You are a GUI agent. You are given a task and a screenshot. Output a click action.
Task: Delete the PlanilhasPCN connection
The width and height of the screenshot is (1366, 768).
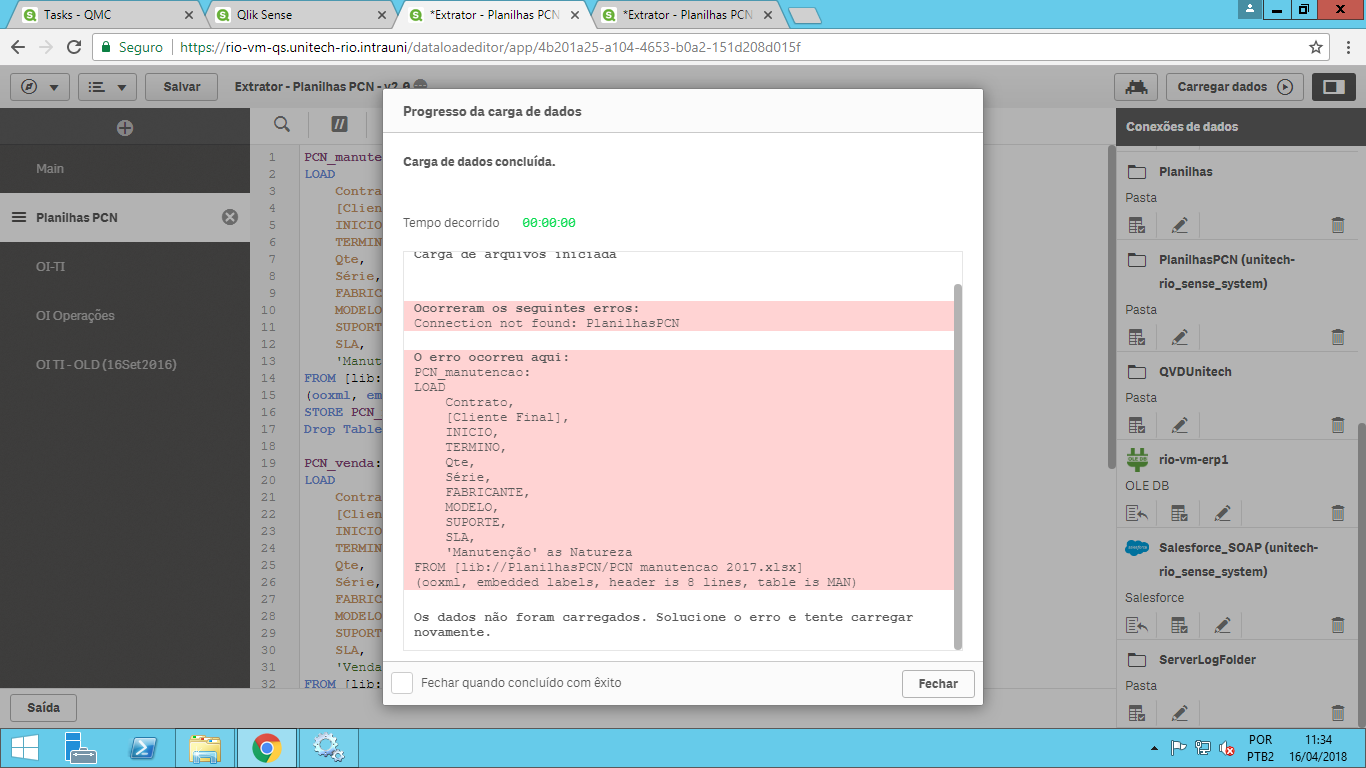click(x=1338, y=337)
